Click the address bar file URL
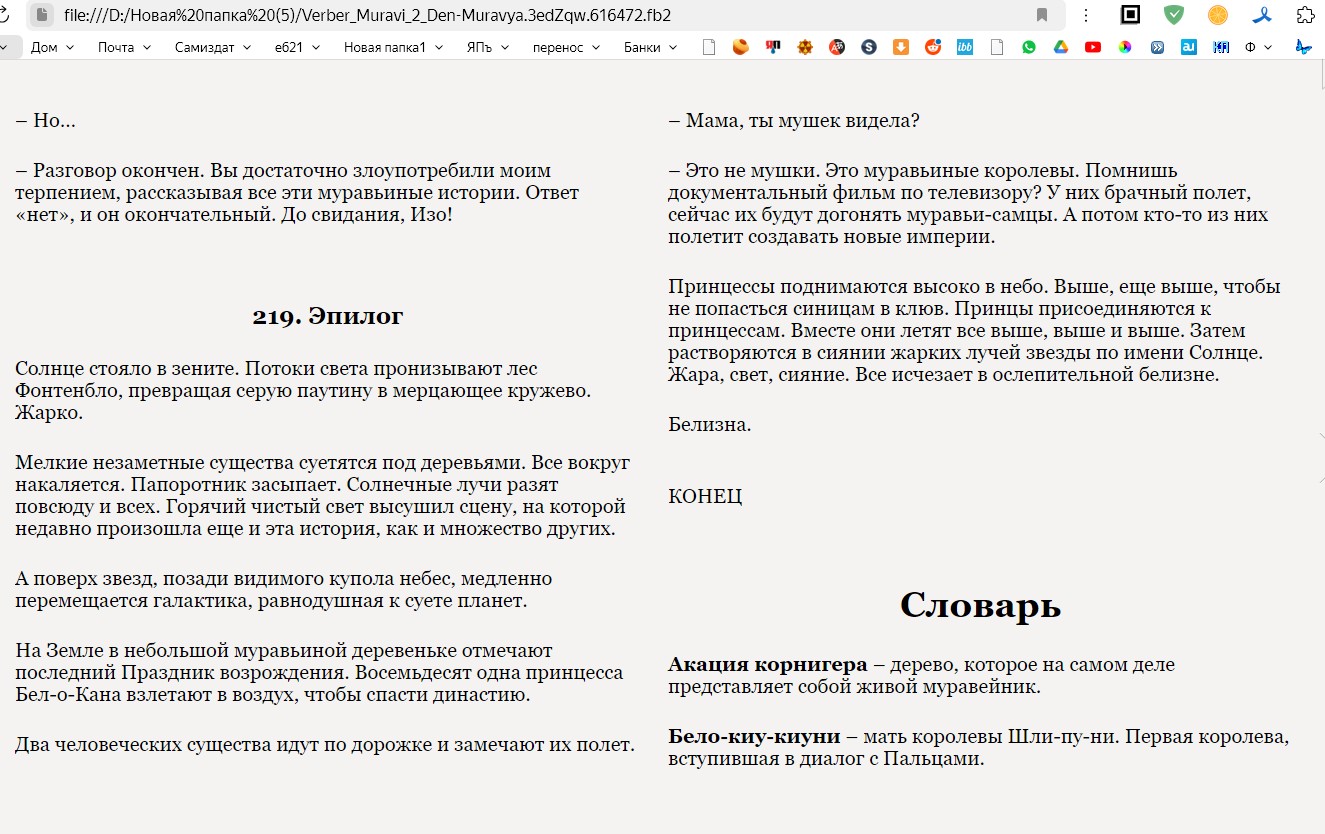Screen dimensions: 1325x834 367,15
